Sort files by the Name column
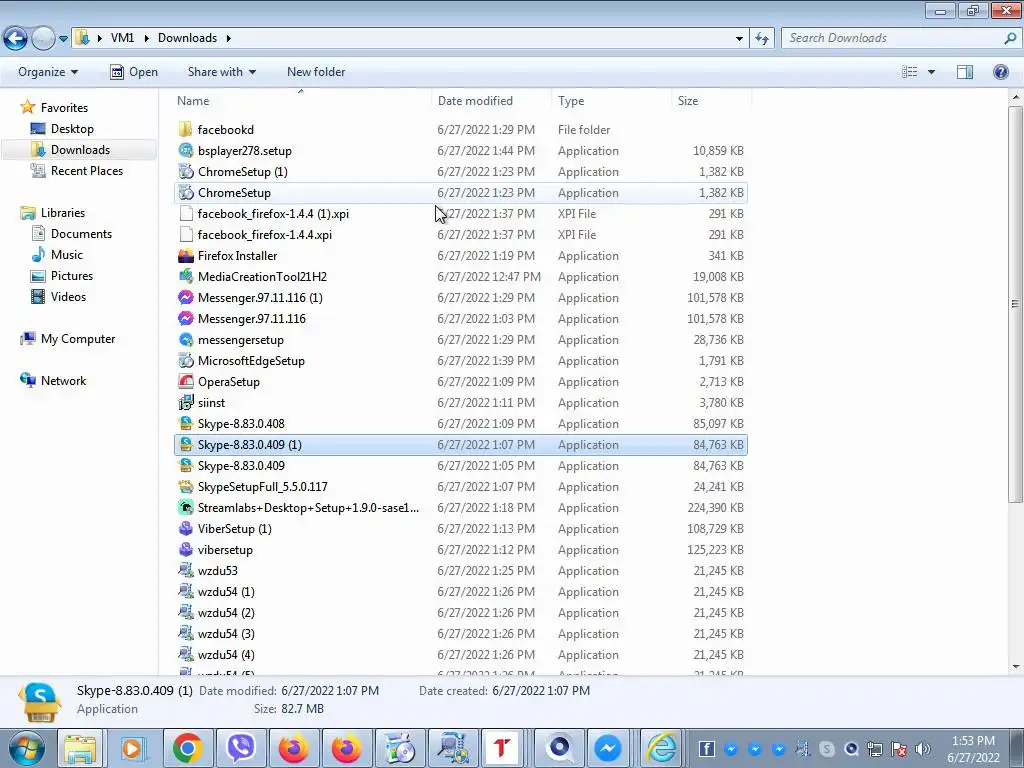The height and width of the screenshot is (768, 1024). [x=302, y=101]
